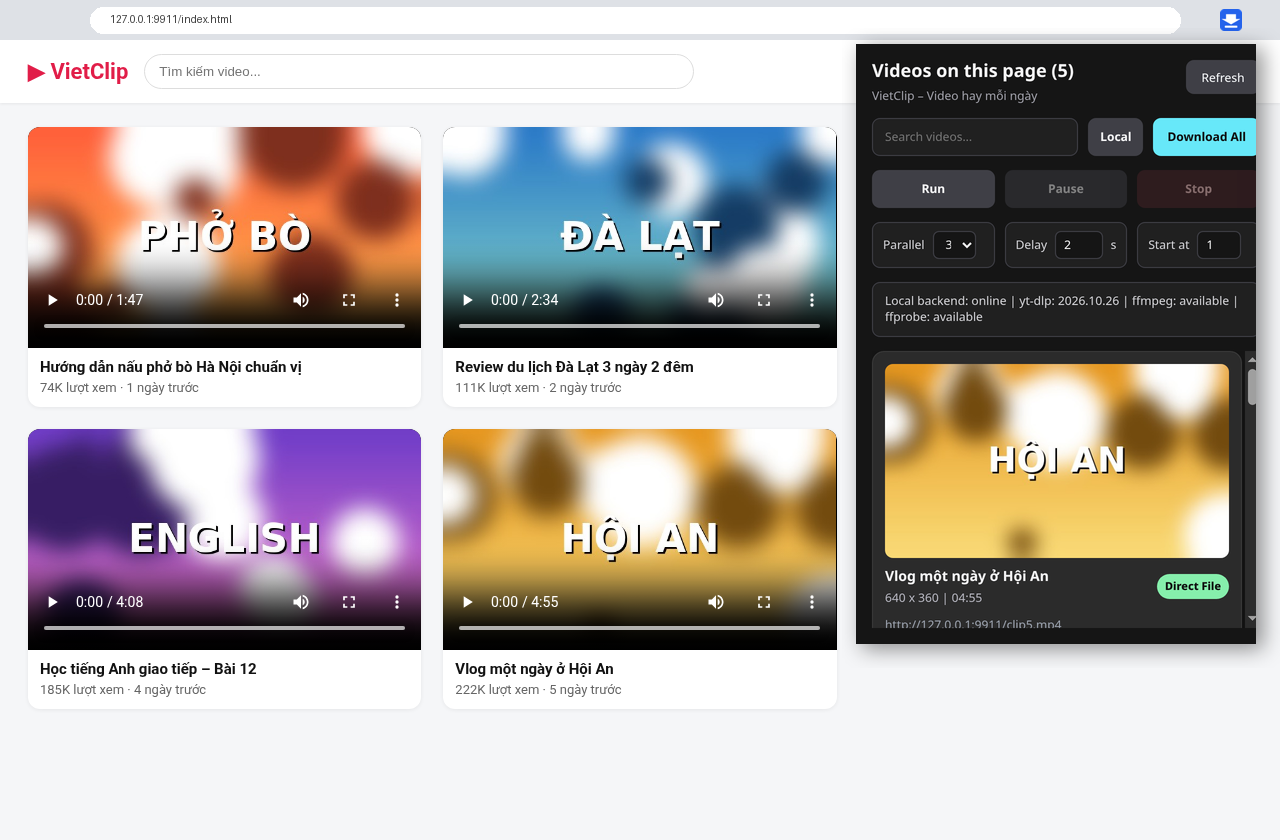This screenshot has width=1280, height=840.
Task: Click the Refresh button in the popup
Action: click(x=1222, y=77)
